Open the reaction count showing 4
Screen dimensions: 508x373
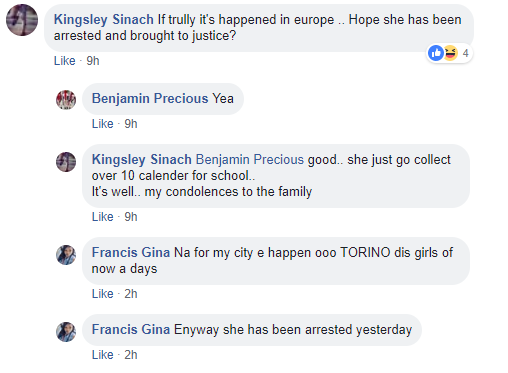(466, 53)
